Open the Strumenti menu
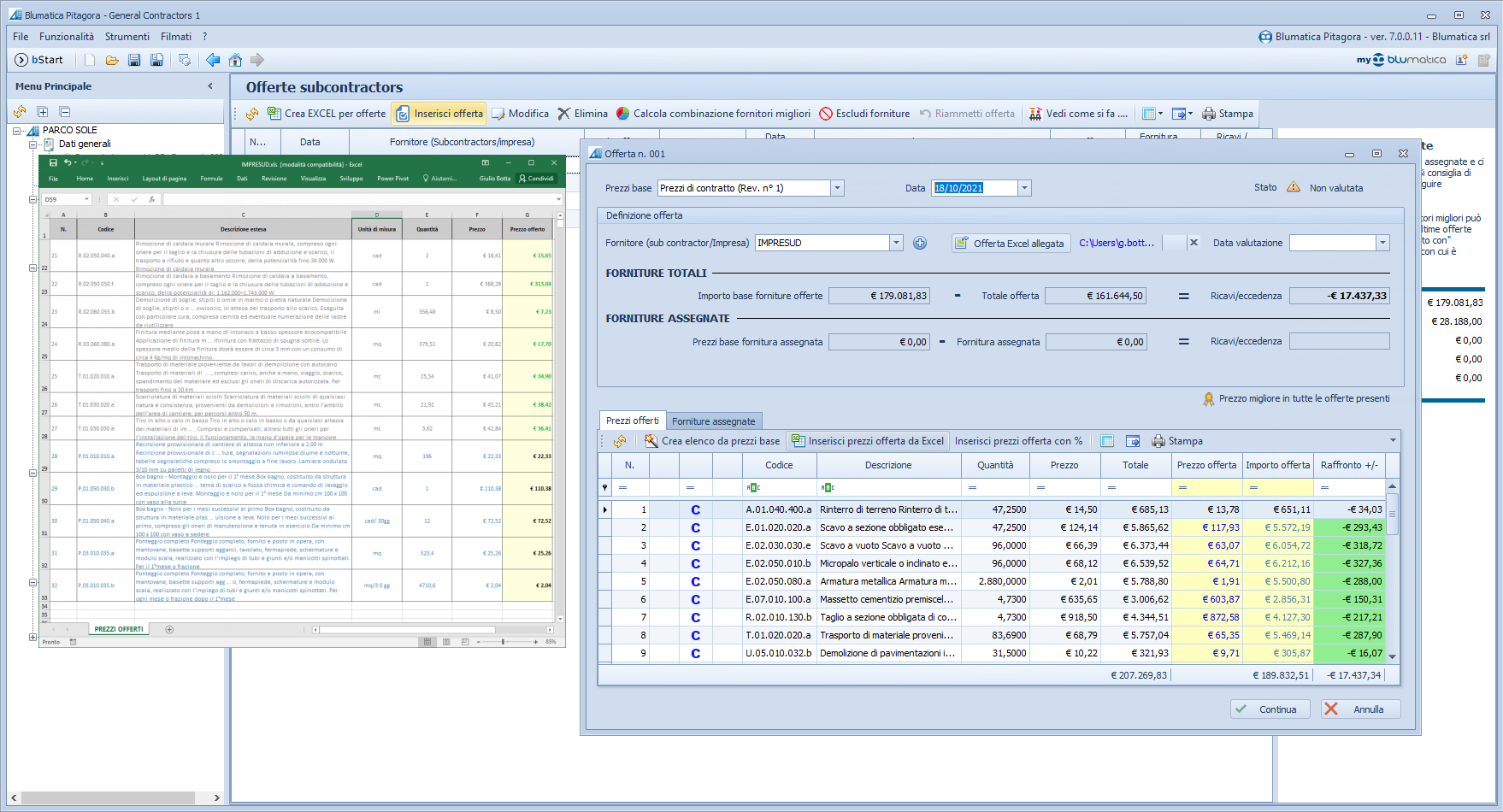The height and width of the screenshot is (812, 1503). (x=127, y=37)
